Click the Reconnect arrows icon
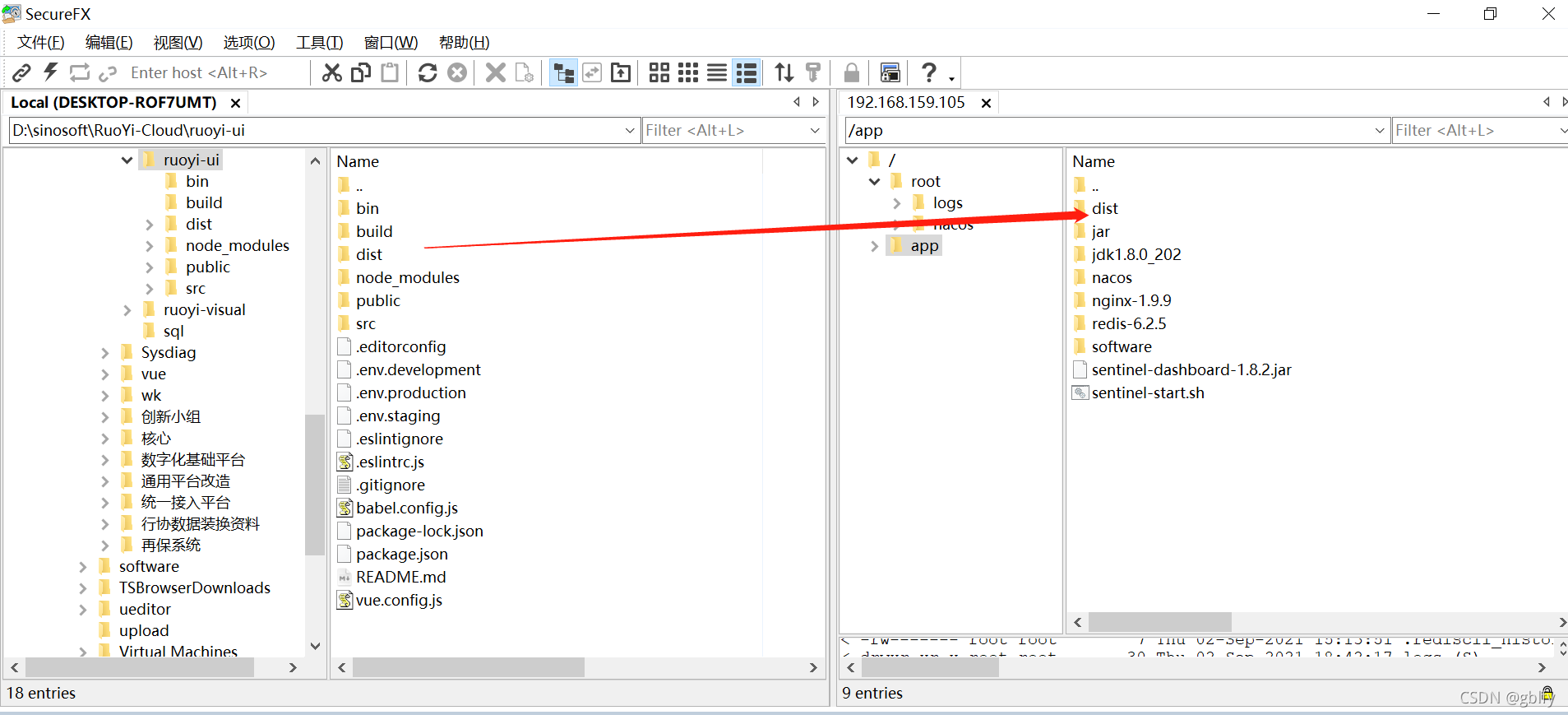 79,72
